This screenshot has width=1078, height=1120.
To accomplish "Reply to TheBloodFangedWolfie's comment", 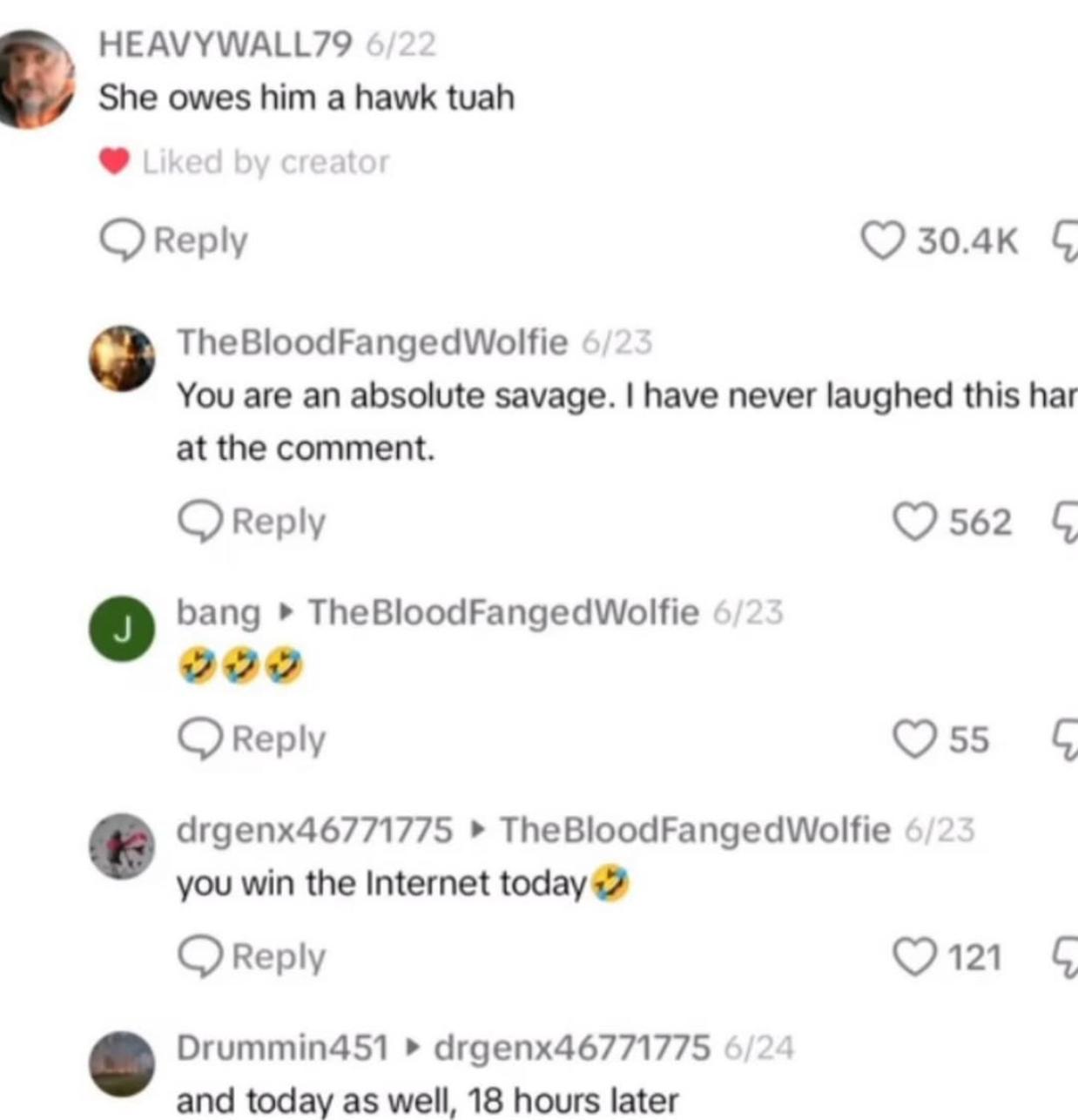I will point(252,522).
